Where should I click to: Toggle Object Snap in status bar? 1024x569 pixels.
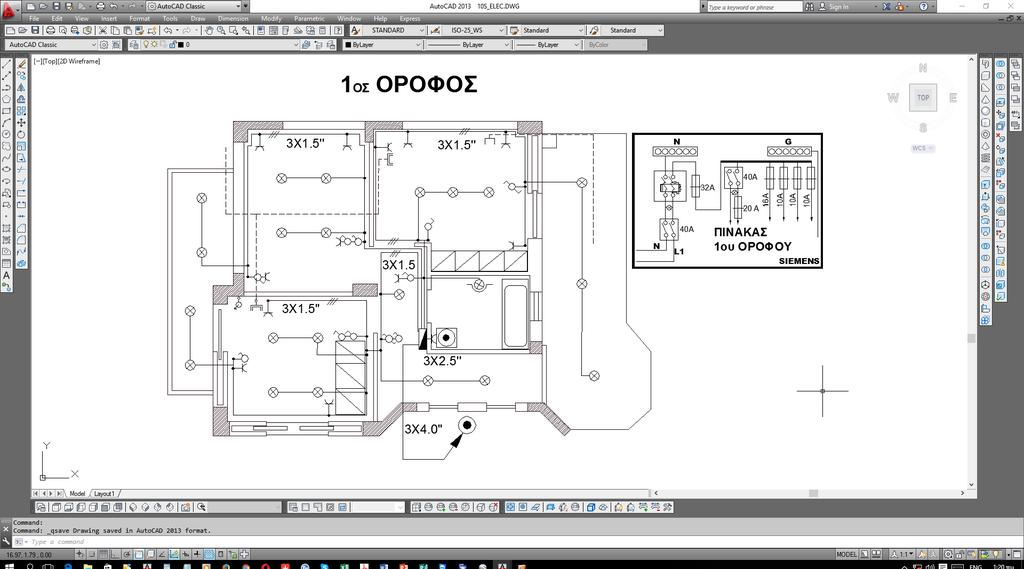point(139,554)
